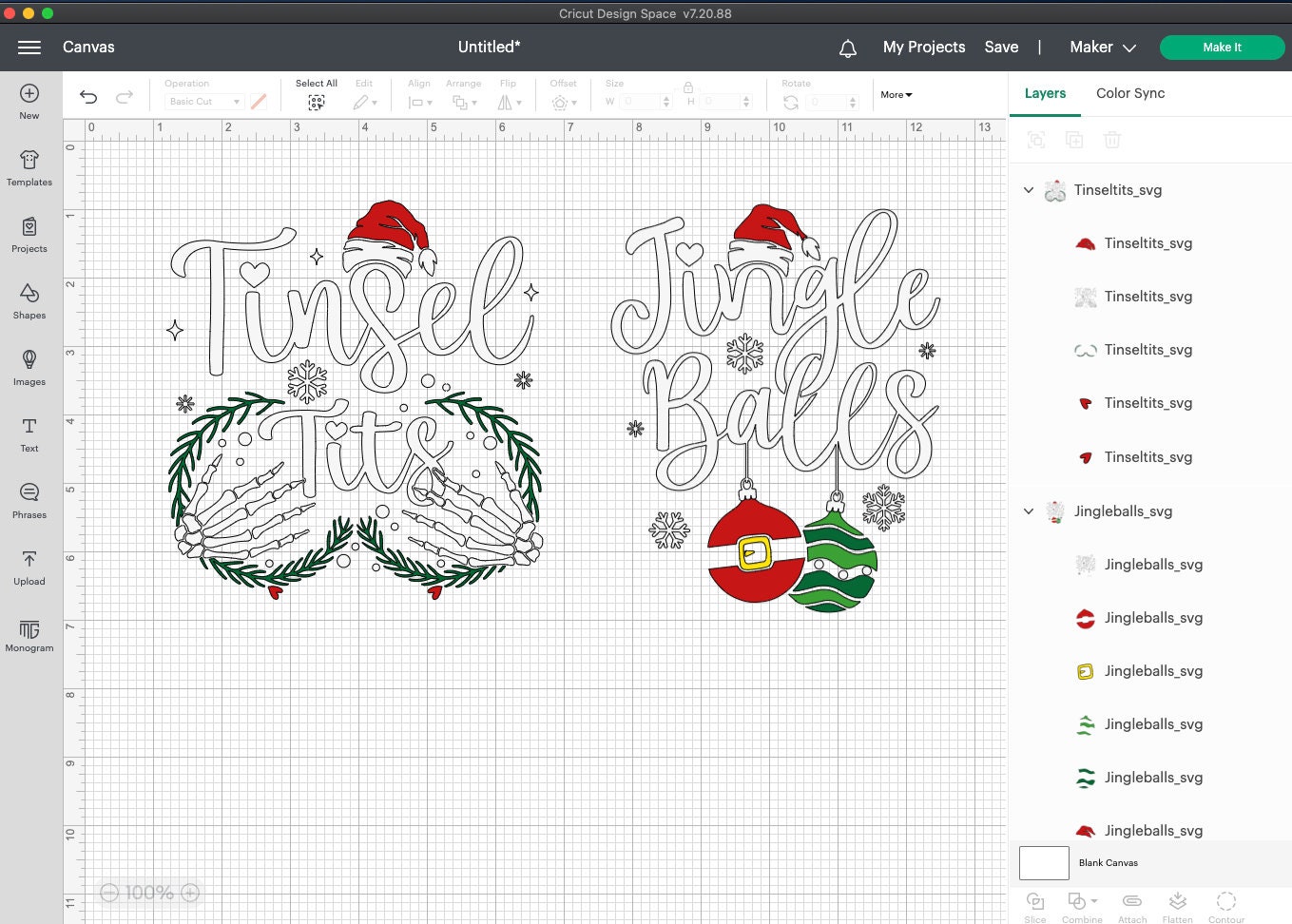
Task: Open the hamburger menu
Action: tap(29, 47)
